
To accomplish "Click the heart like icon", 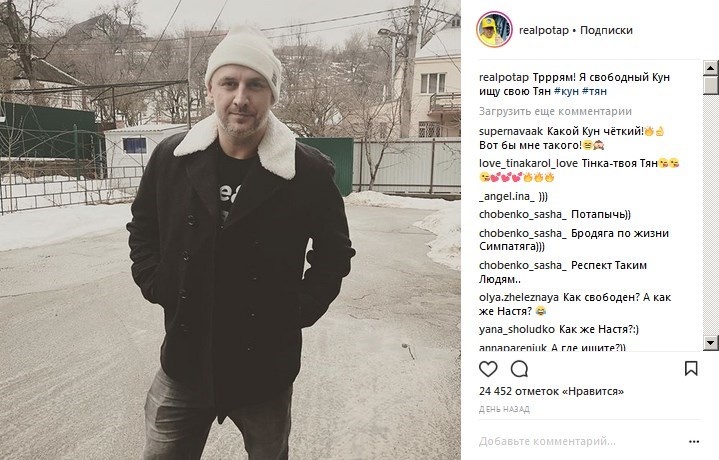I will pos(488,368).
